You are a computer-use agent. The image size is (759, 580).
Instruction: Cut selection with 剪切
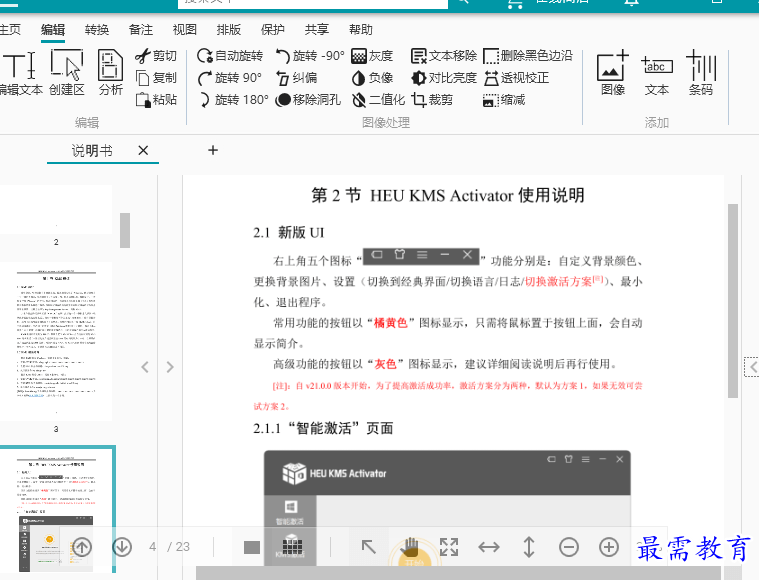click(x=156, y=56)
